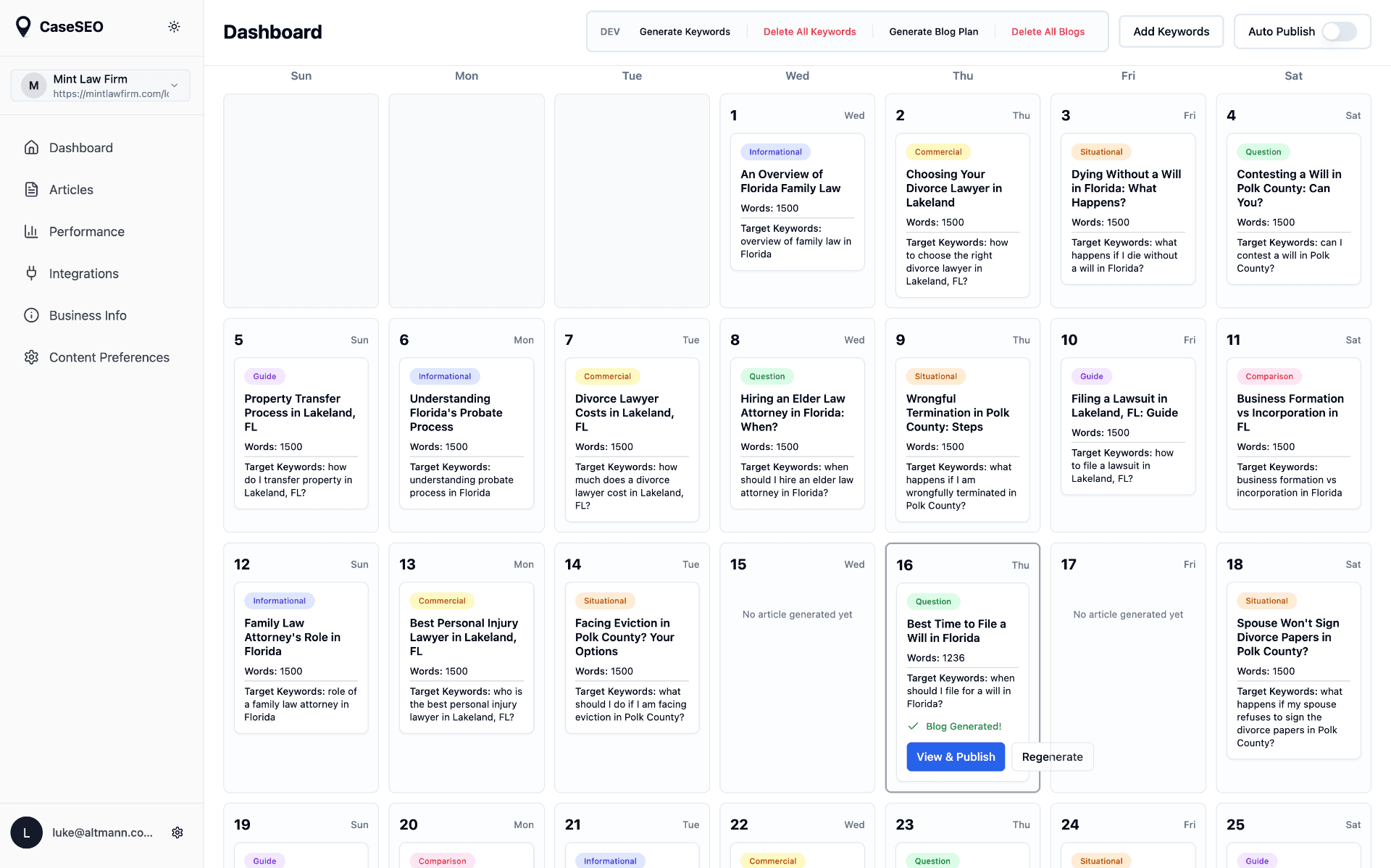Open the Performance analytics panel
This screenshot has width=1391, height=868.
[86, 231]
